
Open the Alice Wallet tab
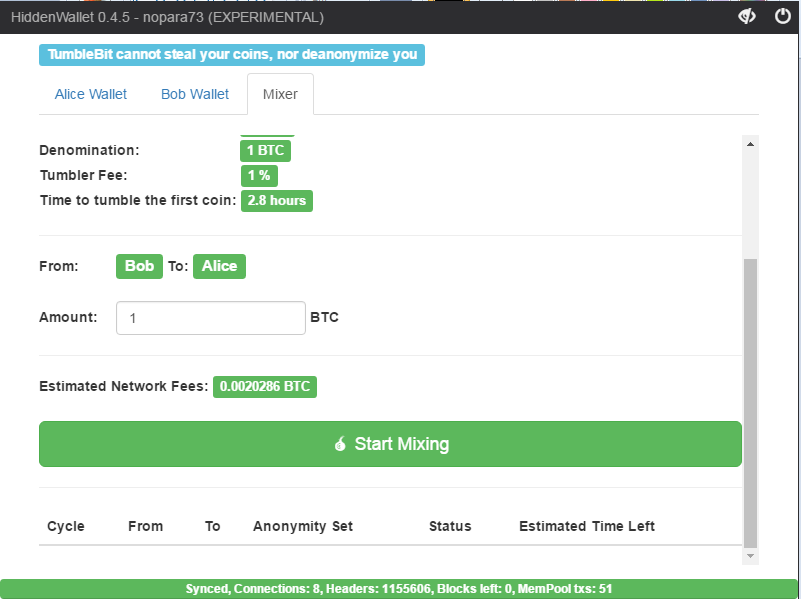coord(91,94)
